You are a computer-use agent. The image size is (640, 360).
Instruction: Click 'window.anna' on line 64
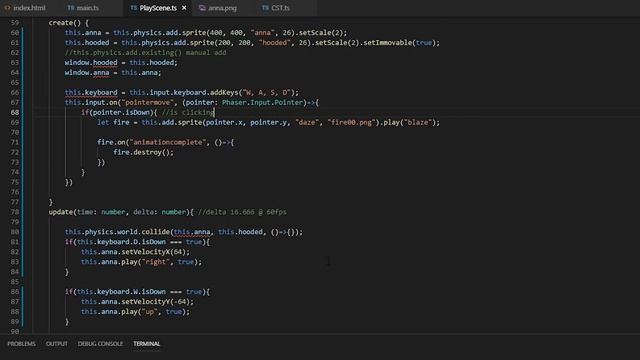[87, 73]
